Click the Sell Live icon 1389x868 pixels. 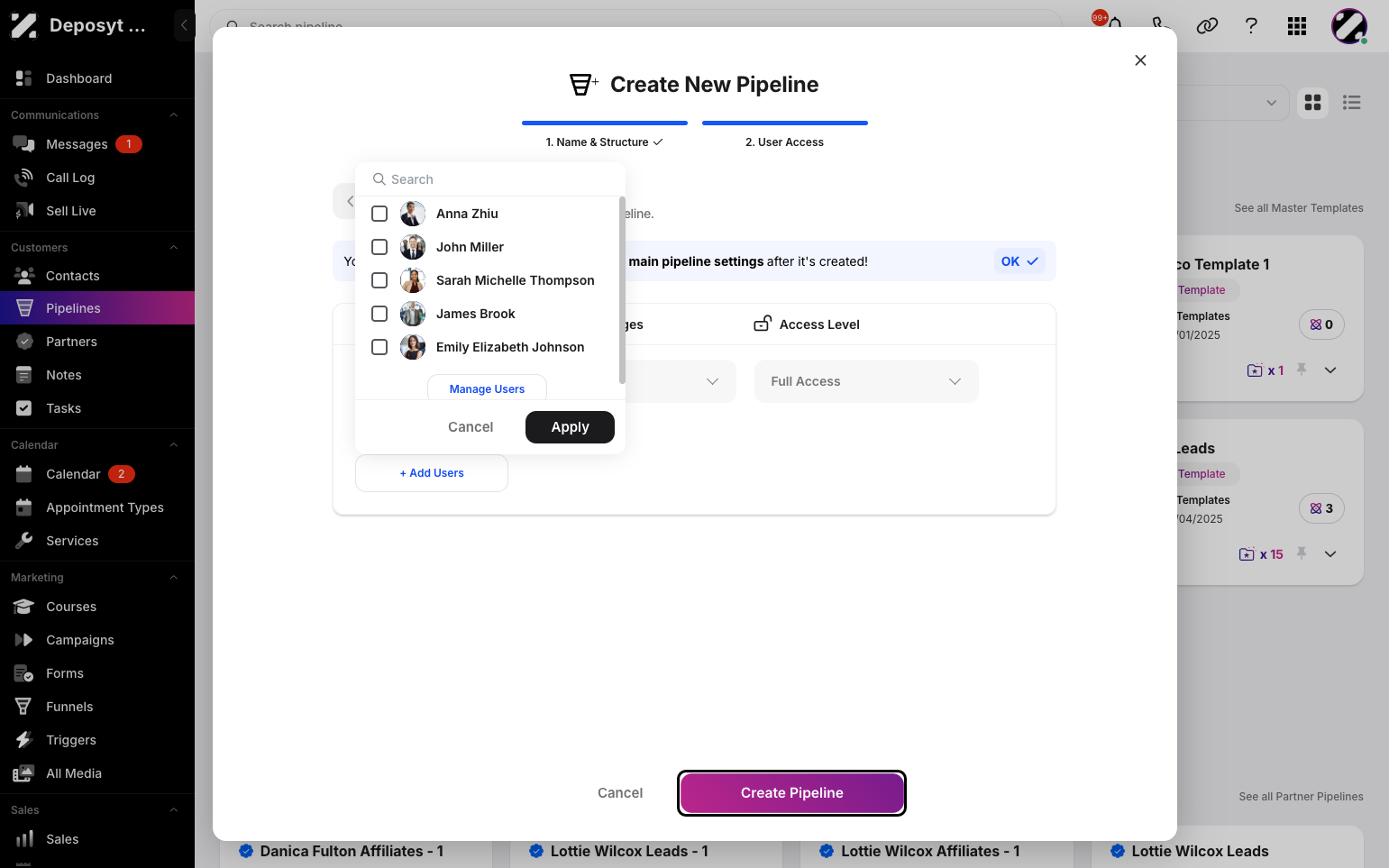pos(24,211)
